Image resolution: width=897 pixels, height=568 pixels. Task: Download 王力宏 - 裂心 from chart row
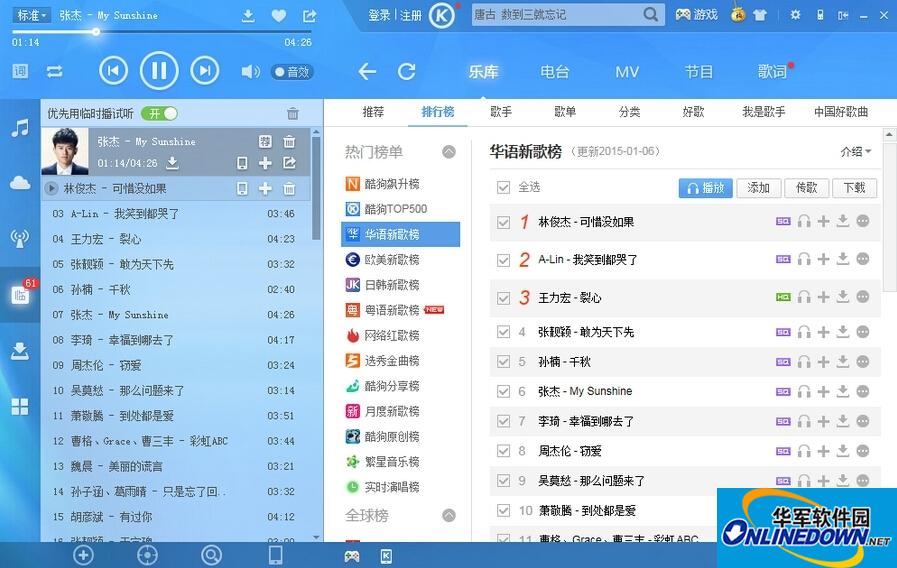843,296
